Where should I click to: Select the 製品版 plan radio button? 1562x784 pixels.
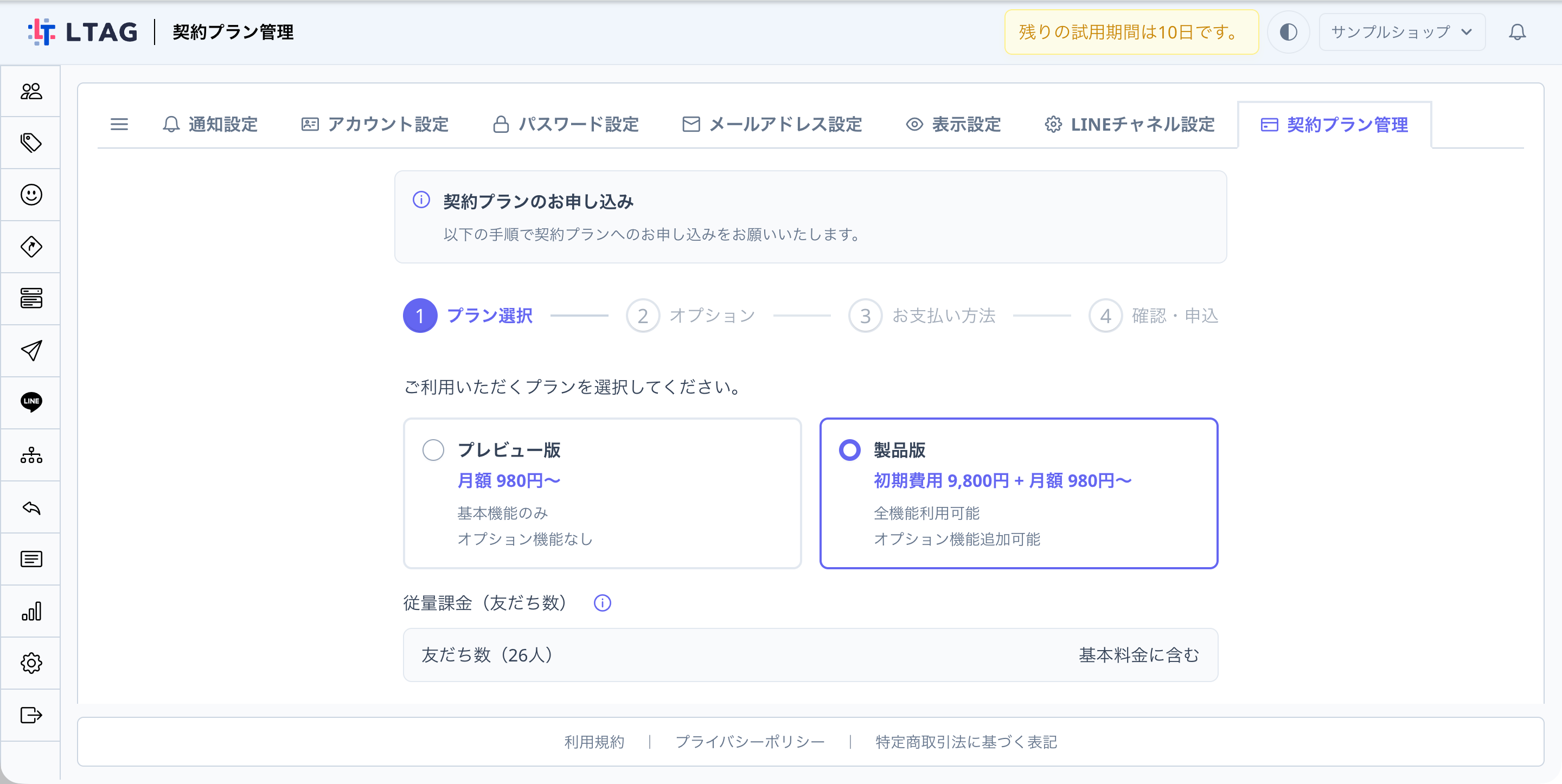point(849,450)
